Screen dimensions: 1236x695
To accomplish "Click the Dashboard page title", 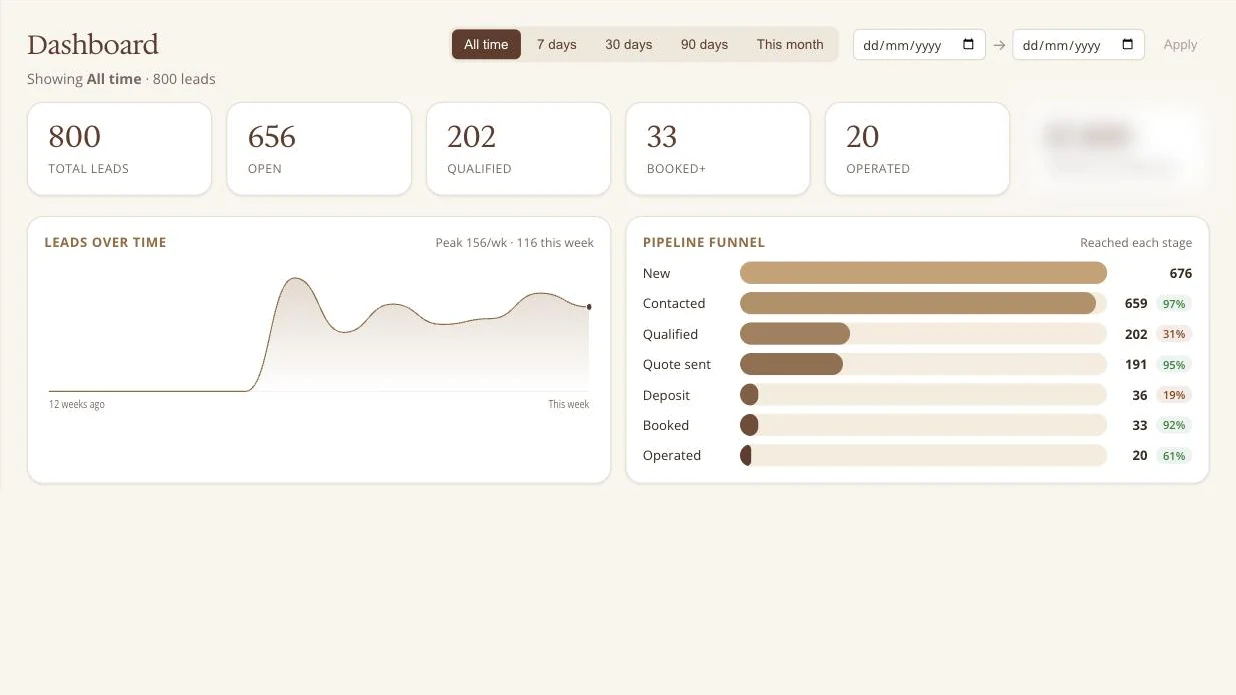I will 93,45.
